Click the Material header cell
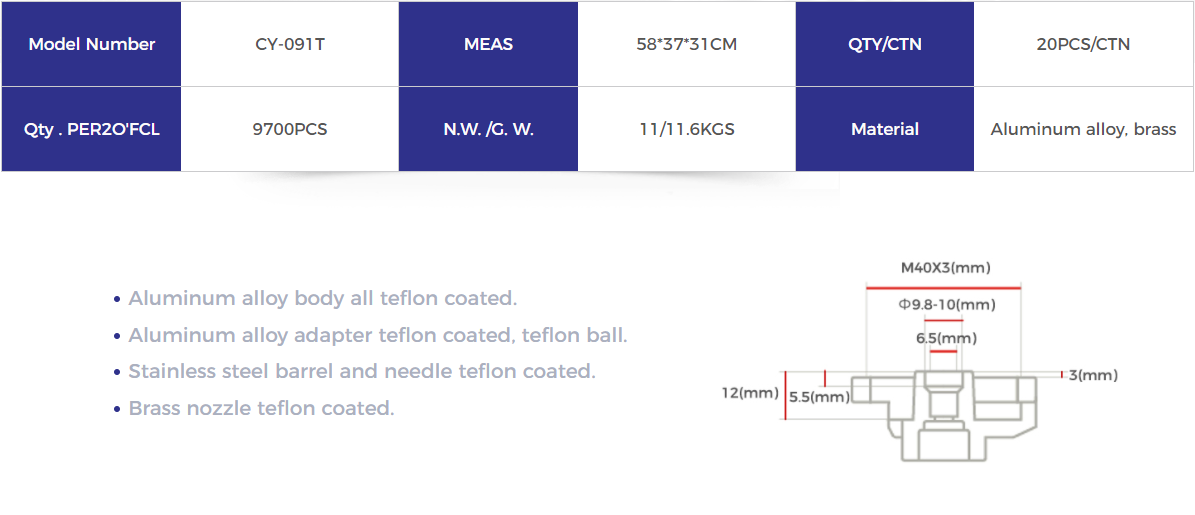 885,130
